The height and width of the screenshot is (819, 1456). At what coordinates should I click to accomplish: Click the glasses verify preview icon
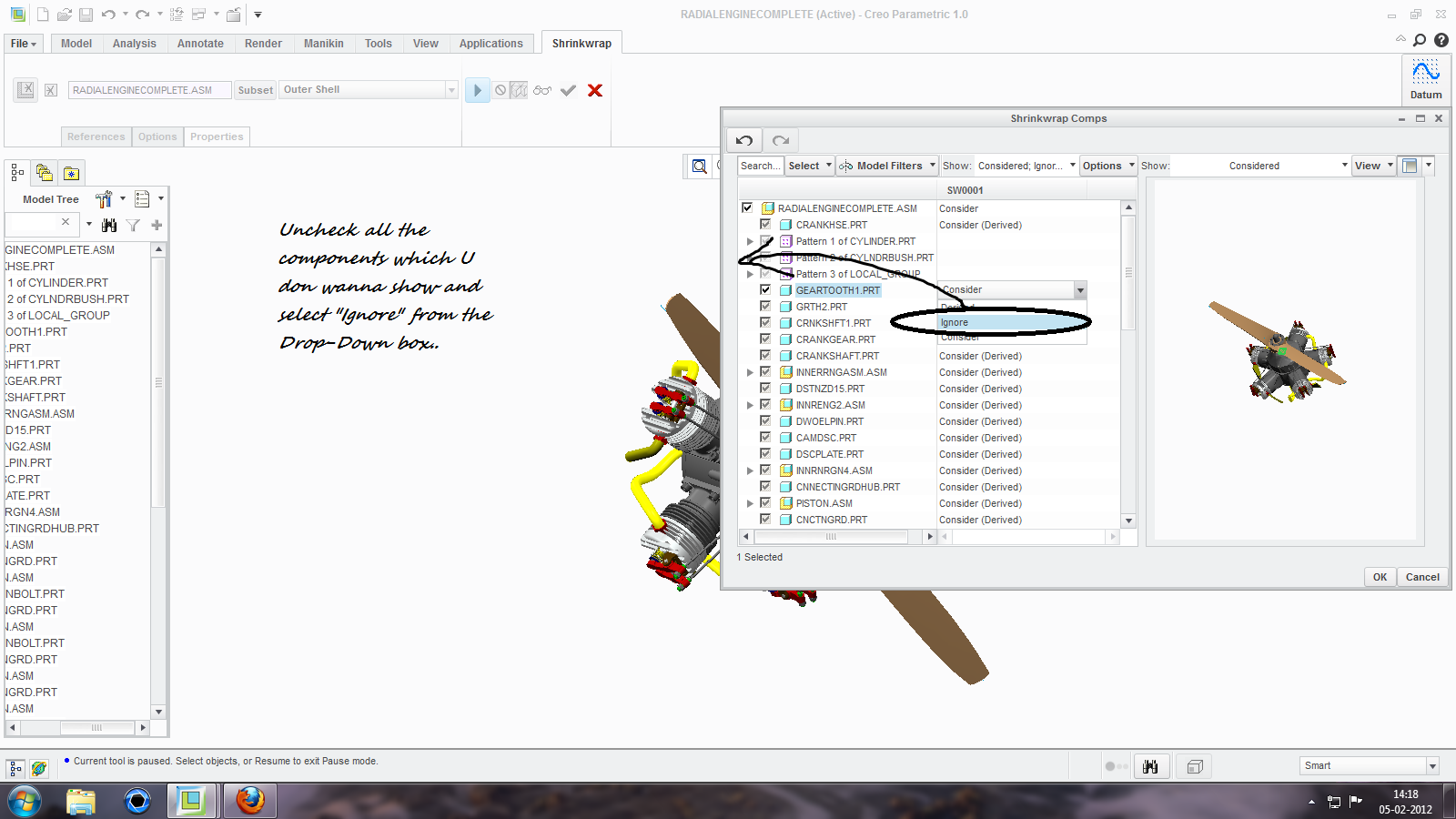(542, 90)
